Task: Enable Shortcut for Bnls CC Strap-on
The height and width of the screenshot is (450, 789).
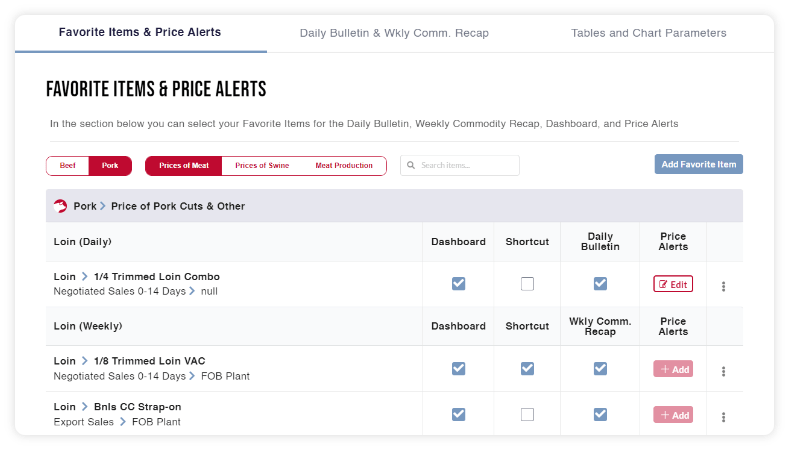Action: (x=527, y=415)
